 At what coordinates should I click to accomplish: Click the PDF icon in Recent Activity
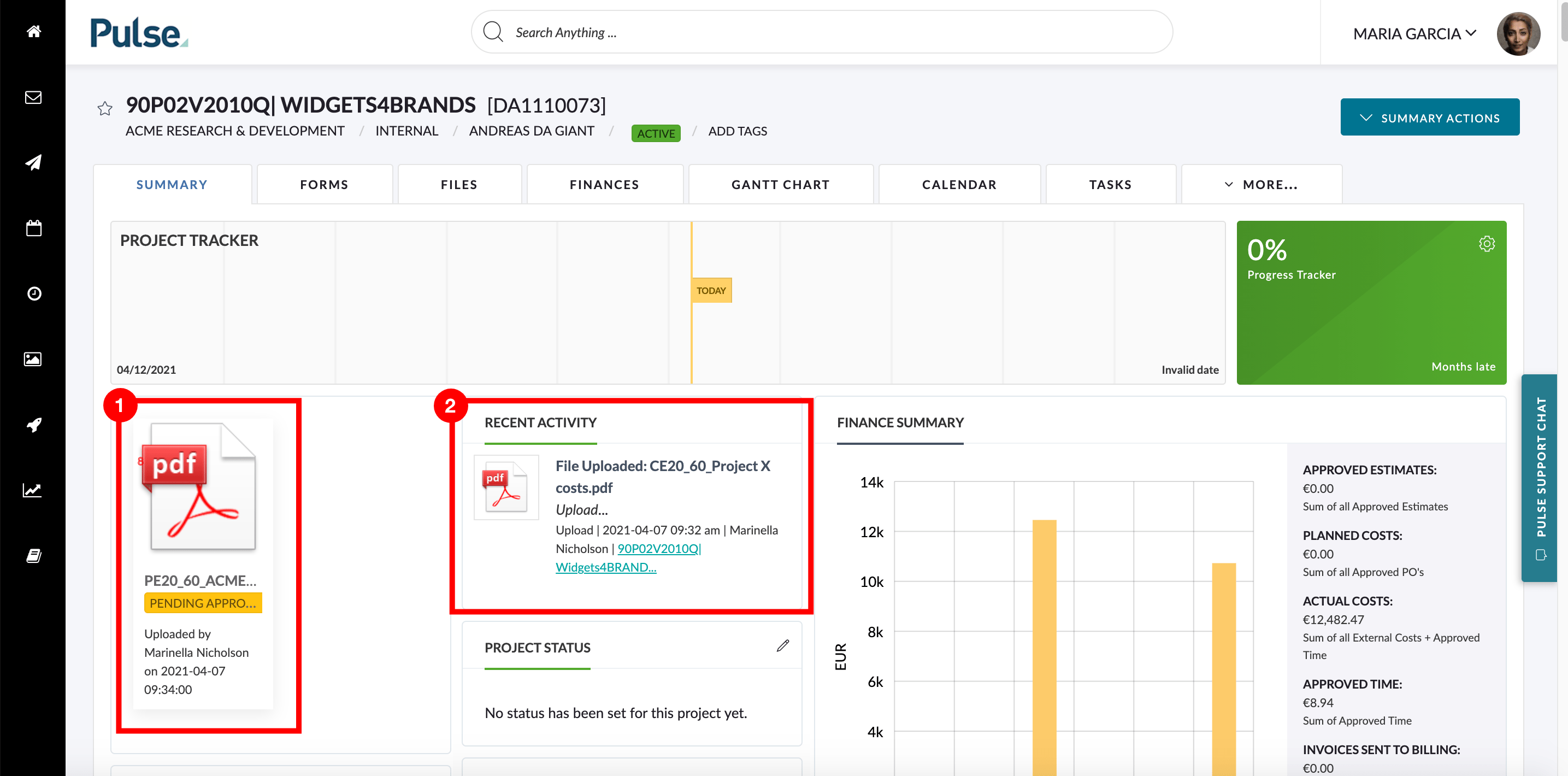(506, 487)
